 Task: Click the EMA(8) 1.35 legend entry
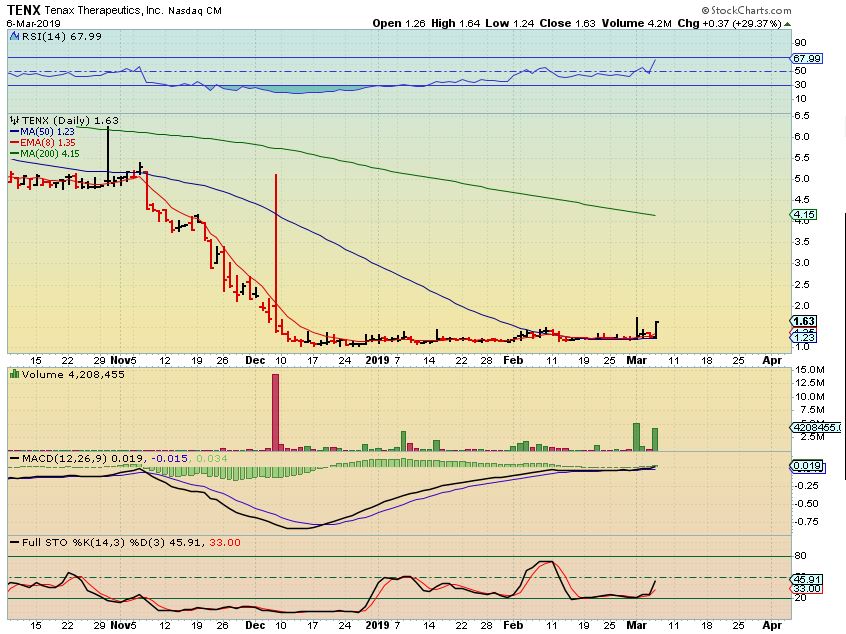[x=43, y=142]
